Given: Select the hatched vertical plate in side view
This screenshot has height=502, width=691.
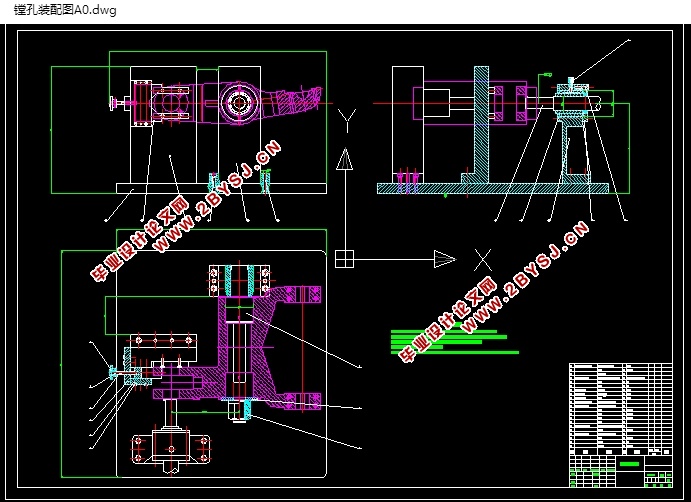Looking at the screenshot, I should 481,125.
